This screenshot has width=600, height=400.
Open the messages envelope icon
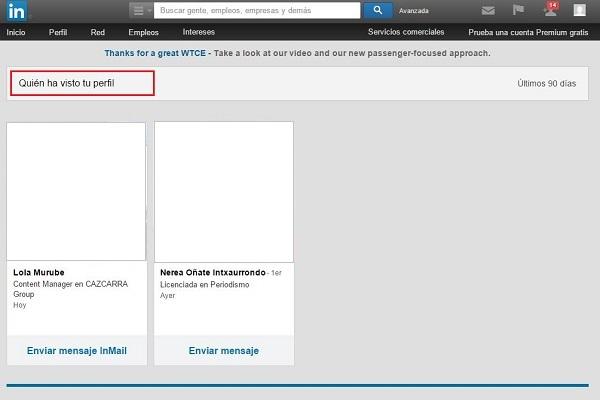pos(488,11)
